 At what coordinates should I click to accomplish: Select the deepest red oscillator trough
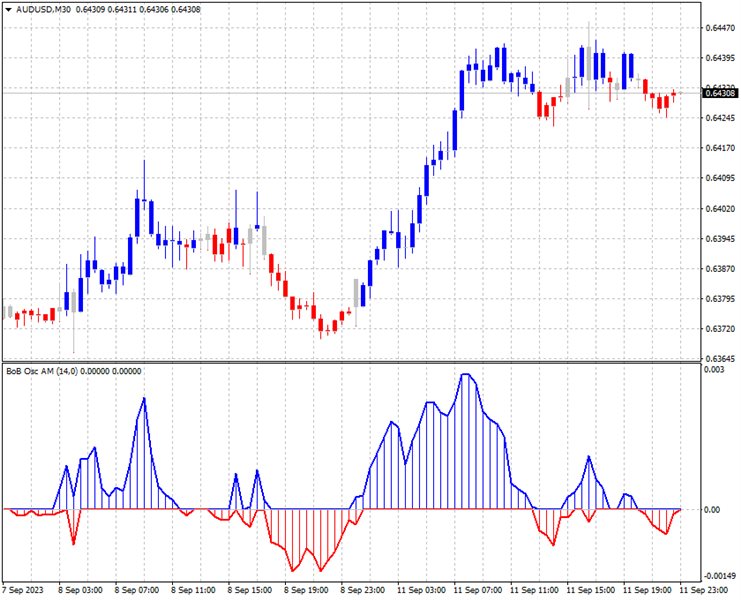293,570
